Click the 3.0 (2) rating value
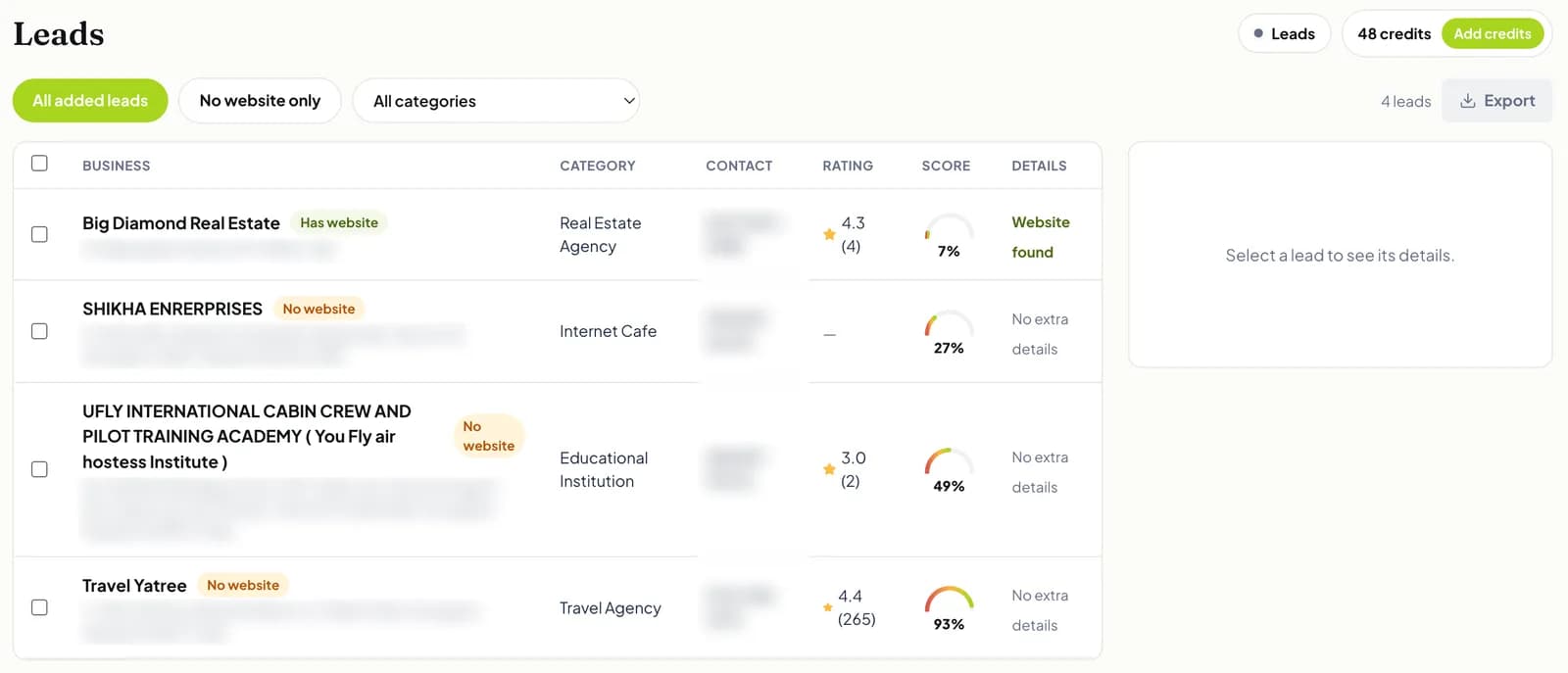The height and width of the screenshot is (673, 1568). (853, 469)
